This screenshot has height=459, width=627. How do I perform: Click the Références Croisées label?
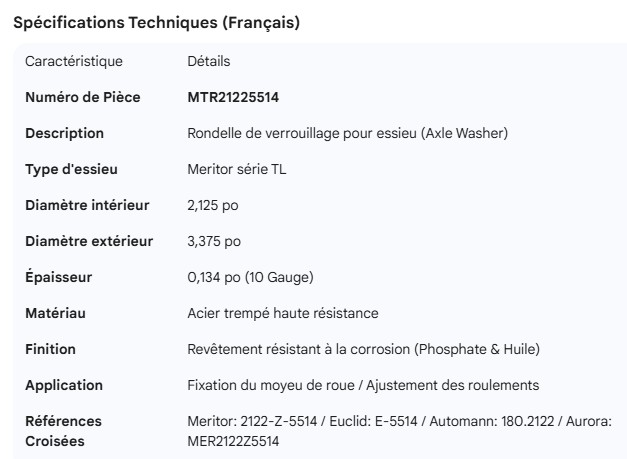pyautogui.click(x=63, y=431)
